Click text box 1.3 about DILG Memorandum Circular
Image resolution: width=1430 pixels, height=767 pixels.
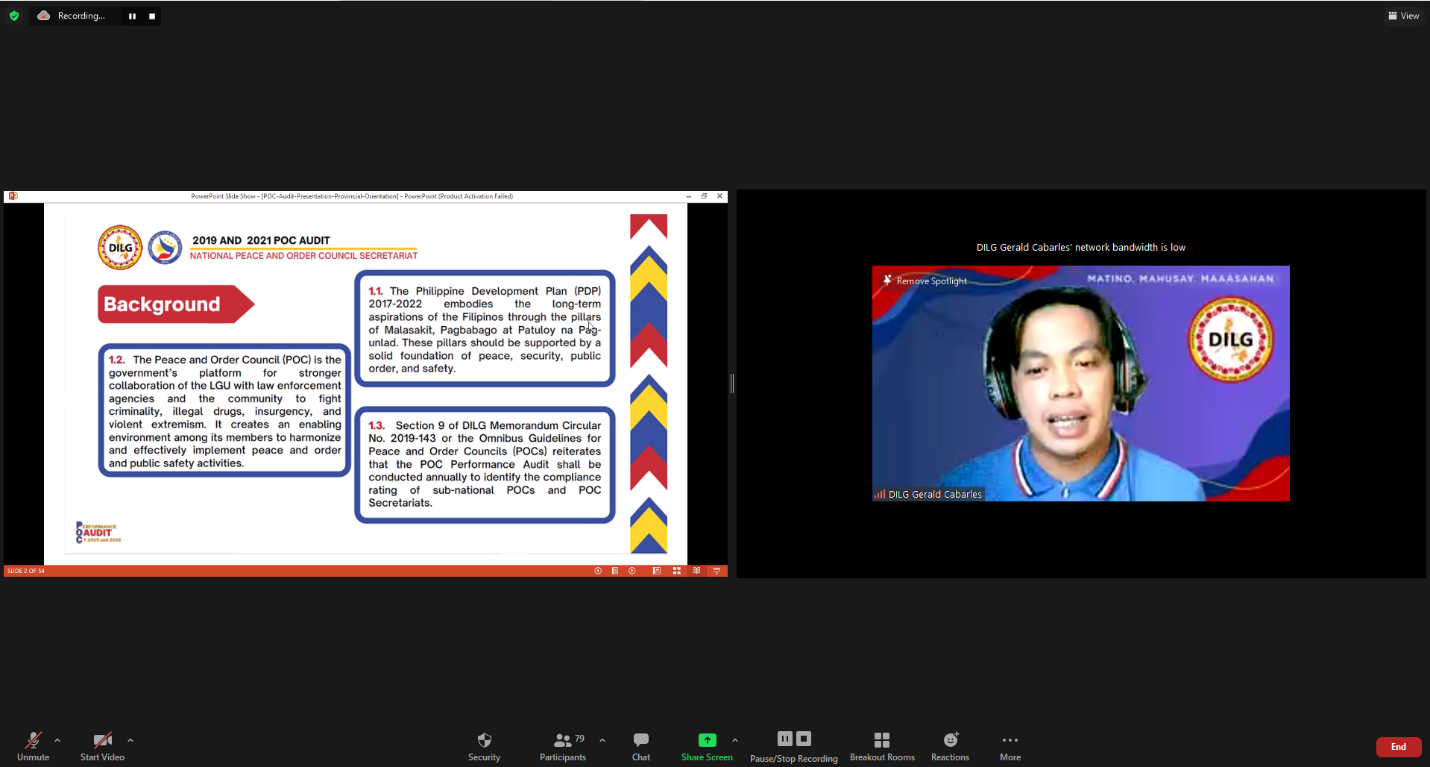[485, 464]
